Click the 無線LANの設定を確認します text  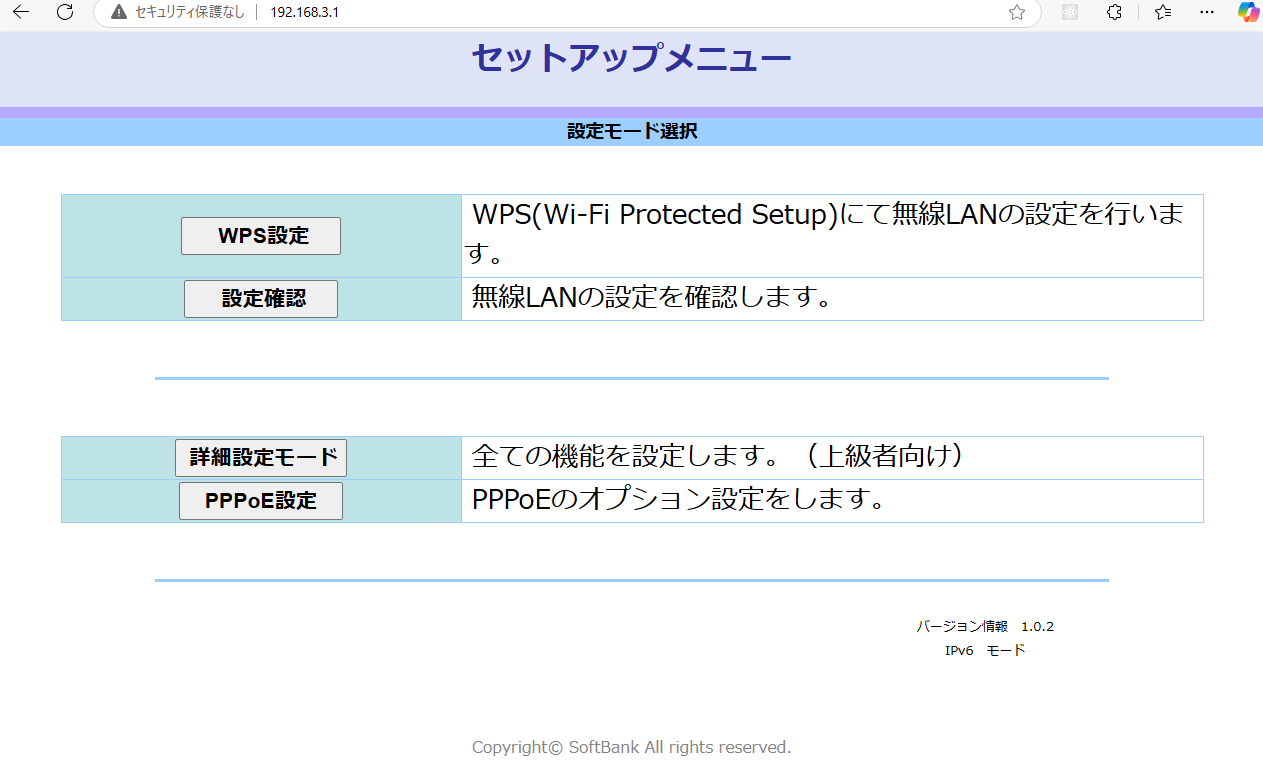652,297
